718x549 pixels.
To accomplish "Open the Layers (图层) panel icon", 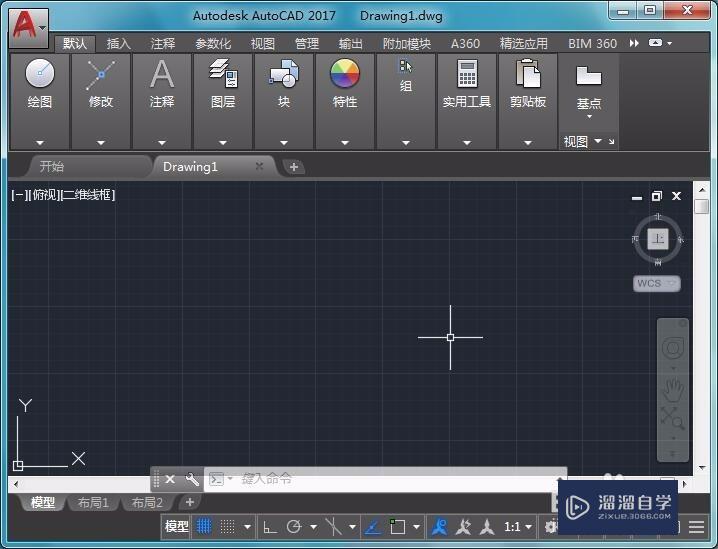I will 223,73.
